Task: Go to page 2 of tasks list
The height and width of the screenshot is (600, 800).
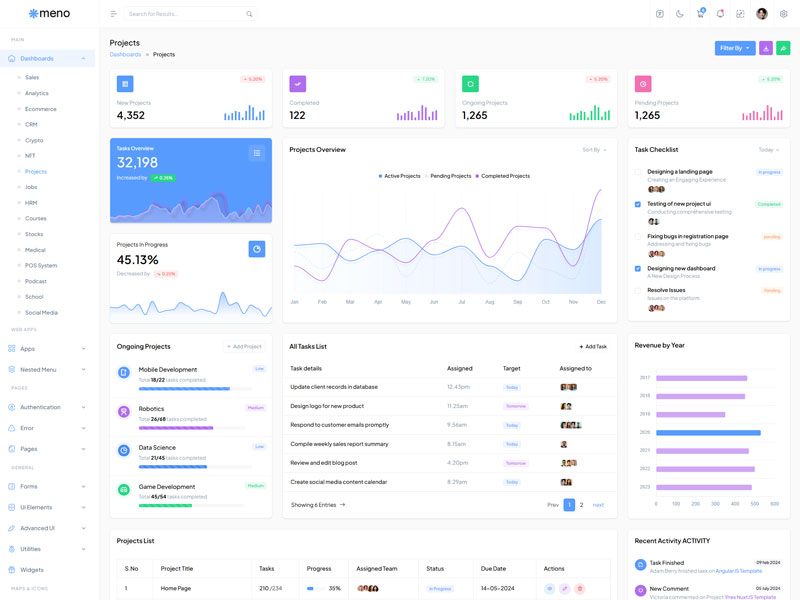Action: point(581,505)
